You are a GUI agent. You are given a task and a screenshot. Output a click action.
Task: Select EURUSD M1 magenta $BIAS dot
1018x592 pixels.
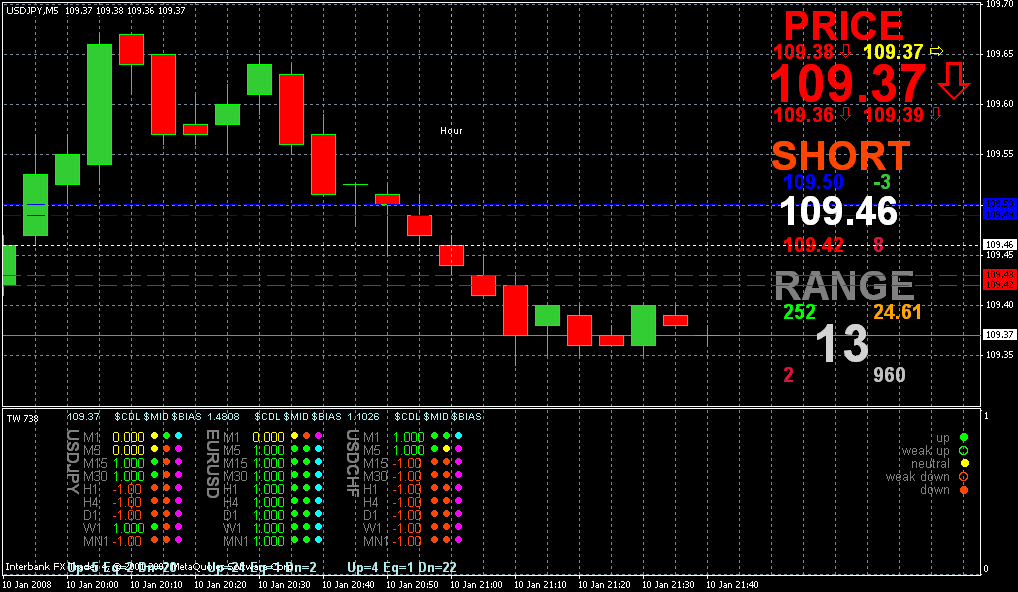click(x=319, y=436)
